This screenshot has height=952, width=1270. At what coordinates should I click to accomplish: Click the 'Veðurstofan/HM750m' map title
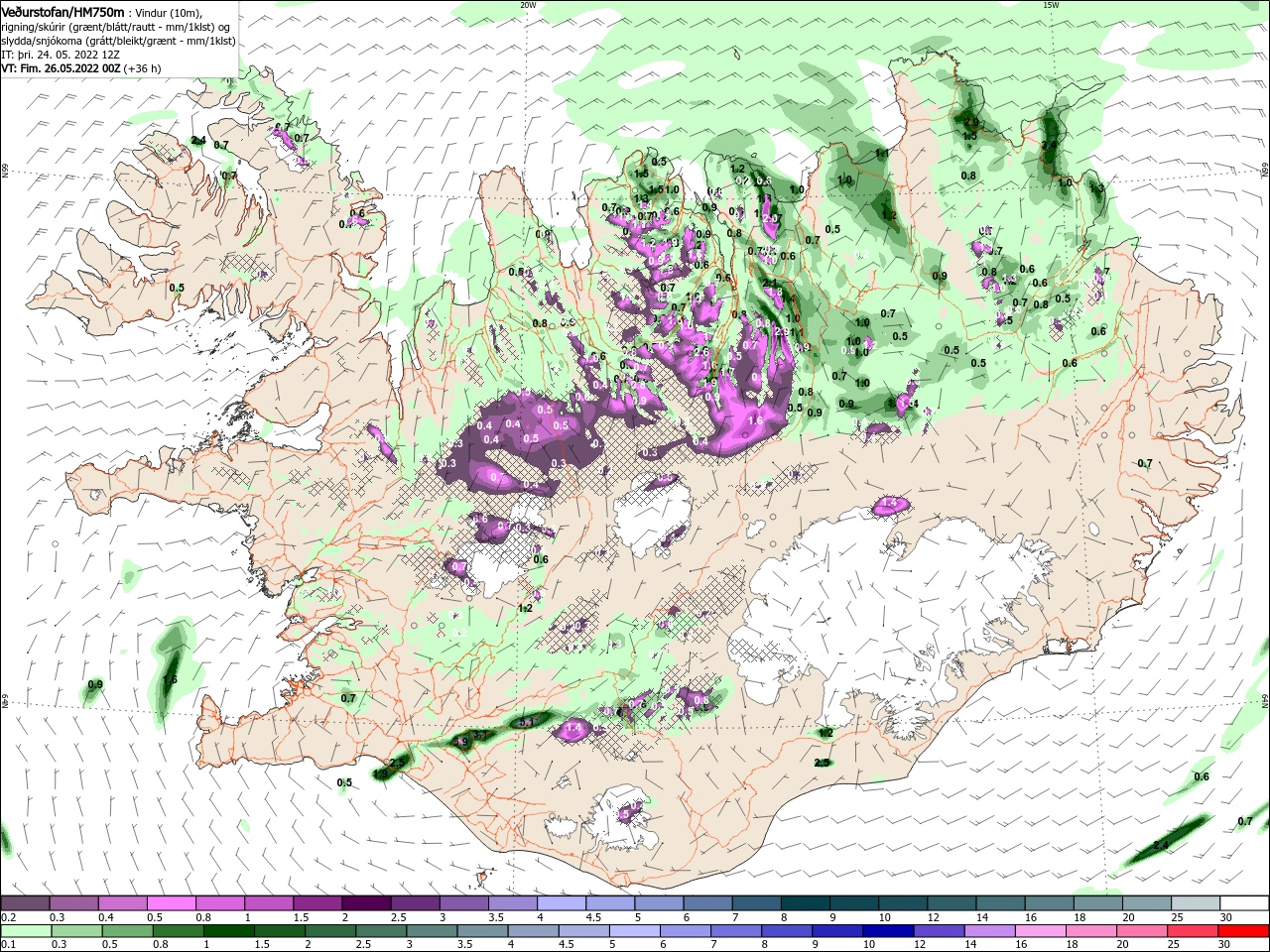(63, 11)
